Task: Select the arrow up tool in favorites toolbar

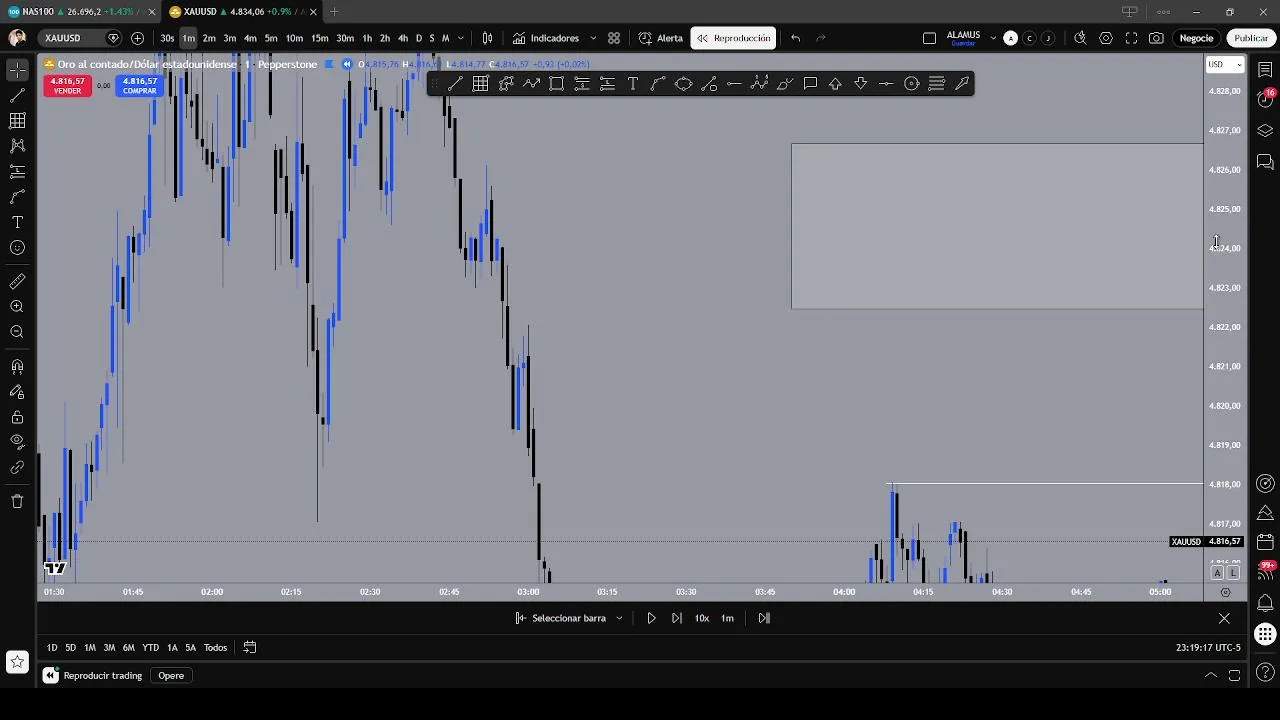Action: [x=835, y=84]
